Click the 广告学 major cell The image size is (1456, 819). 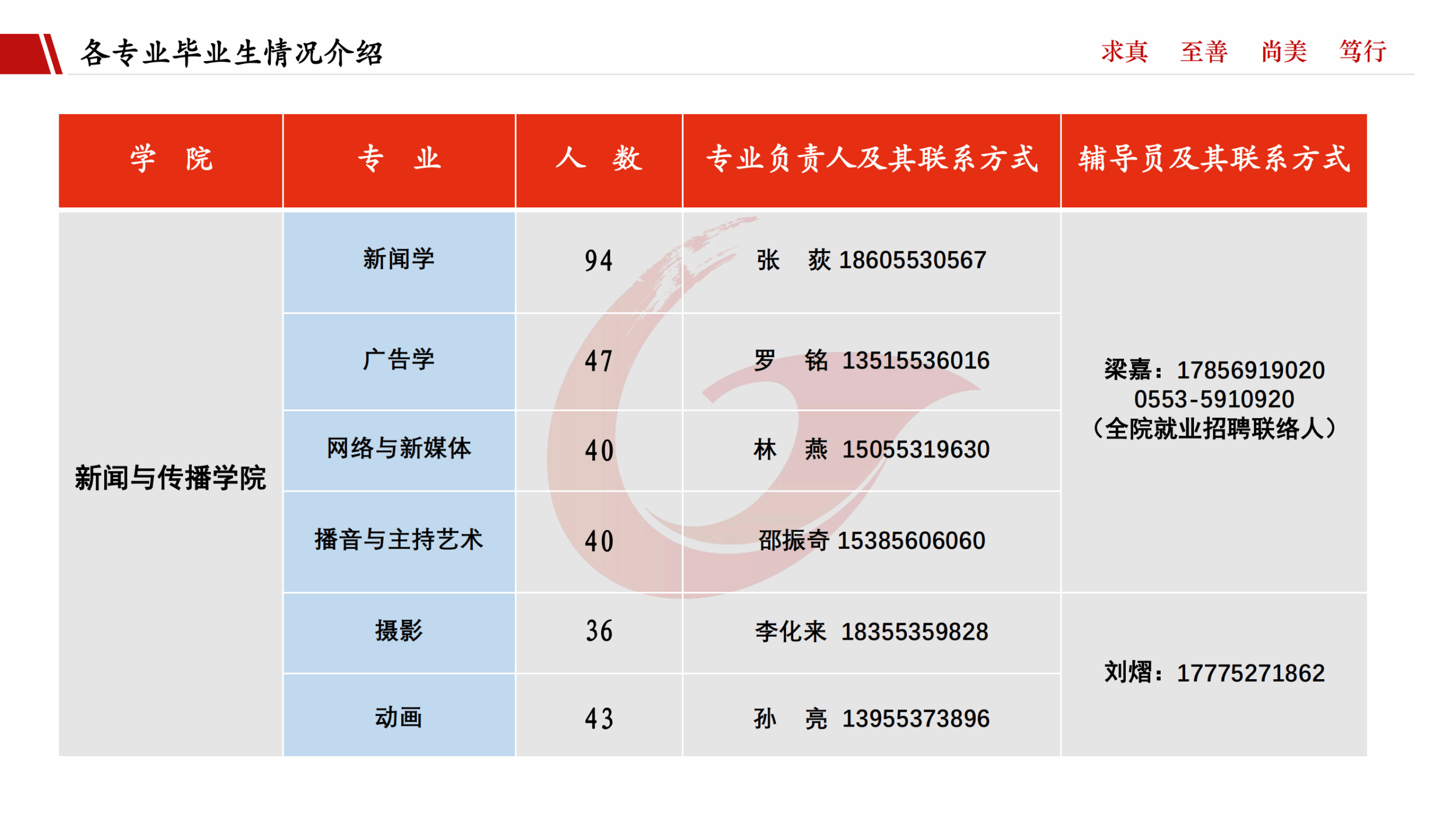click(x=399, y=360)
